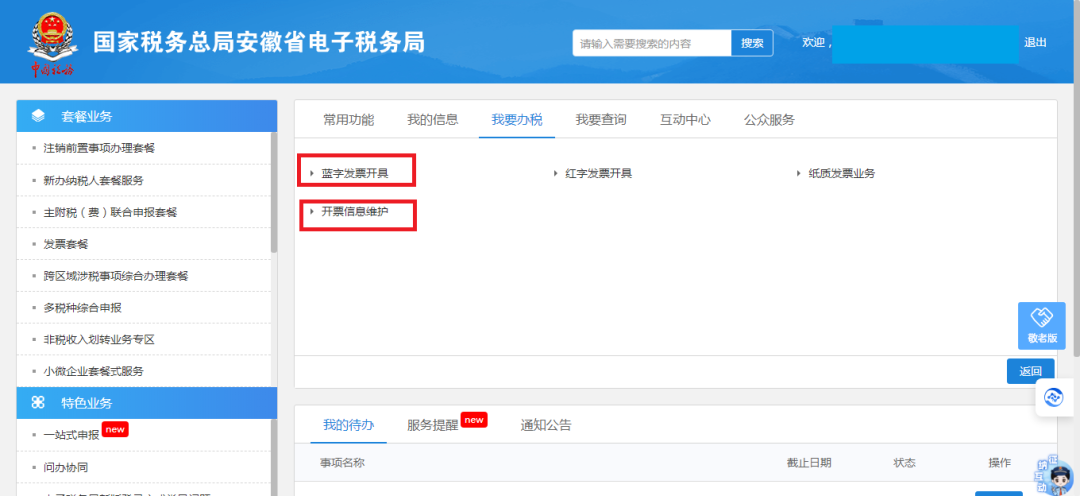Click the 搜索 button

point(752,43)
